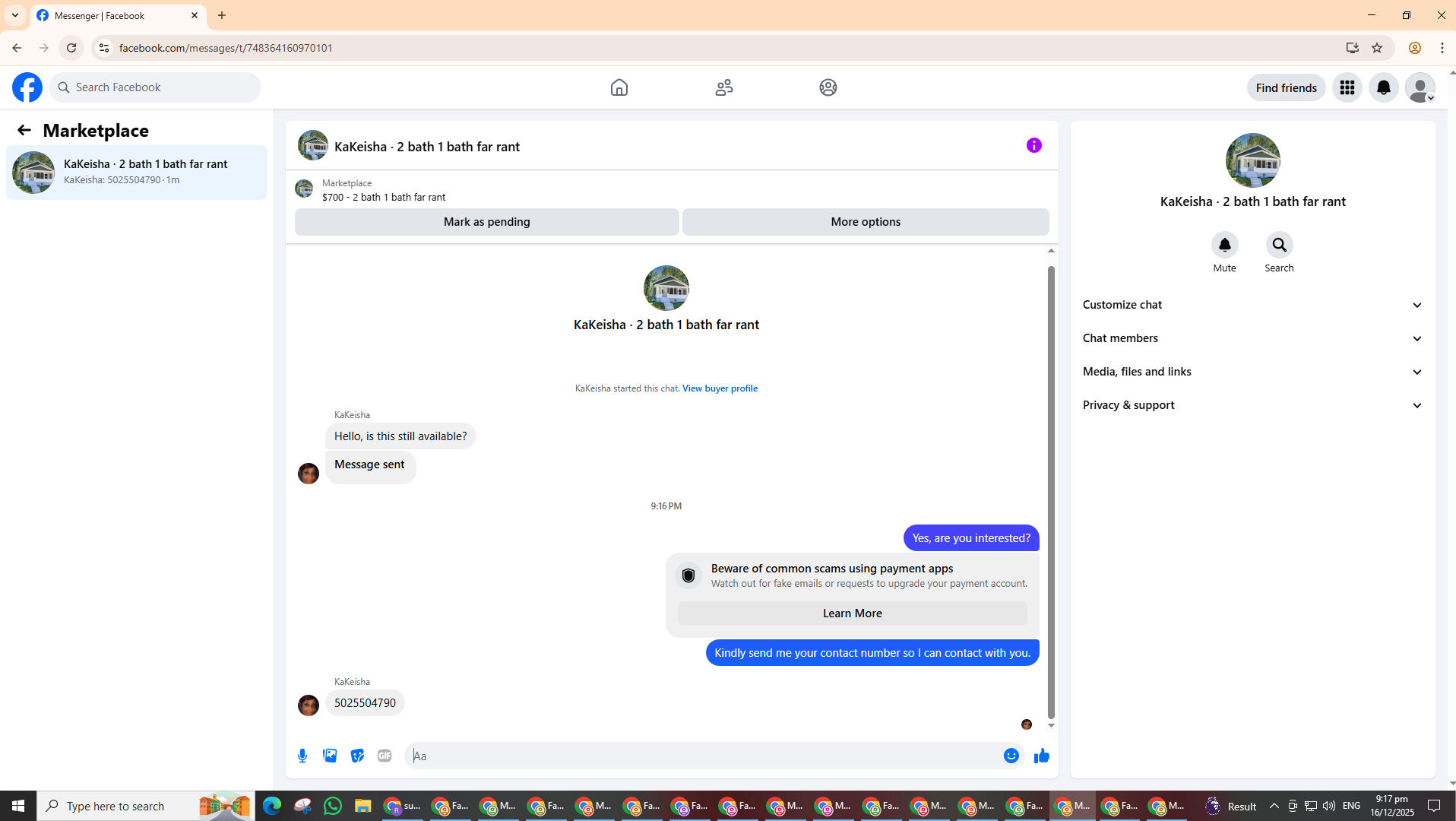Choose a sticker with the sticker icon
The width and height of the screenshot is (1456, 821).
tap(357, 756)
